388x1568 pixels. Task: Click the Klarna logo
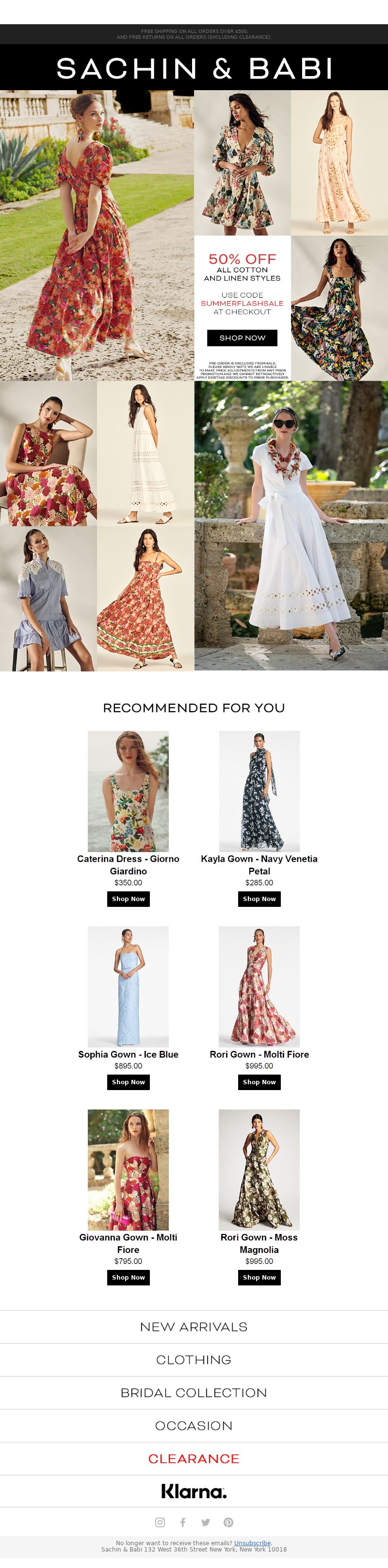(x=194, y=1491)
